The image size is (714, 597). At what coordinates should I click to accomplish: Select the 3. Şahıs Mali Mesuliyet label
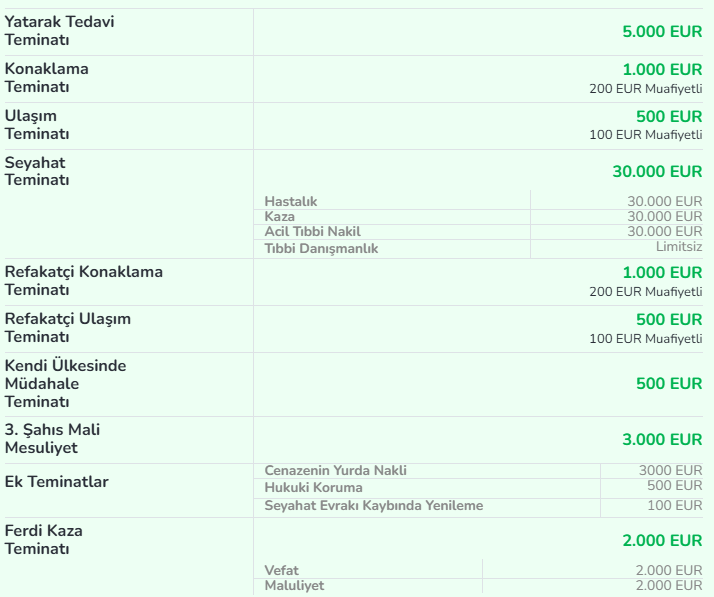point(52,439)
